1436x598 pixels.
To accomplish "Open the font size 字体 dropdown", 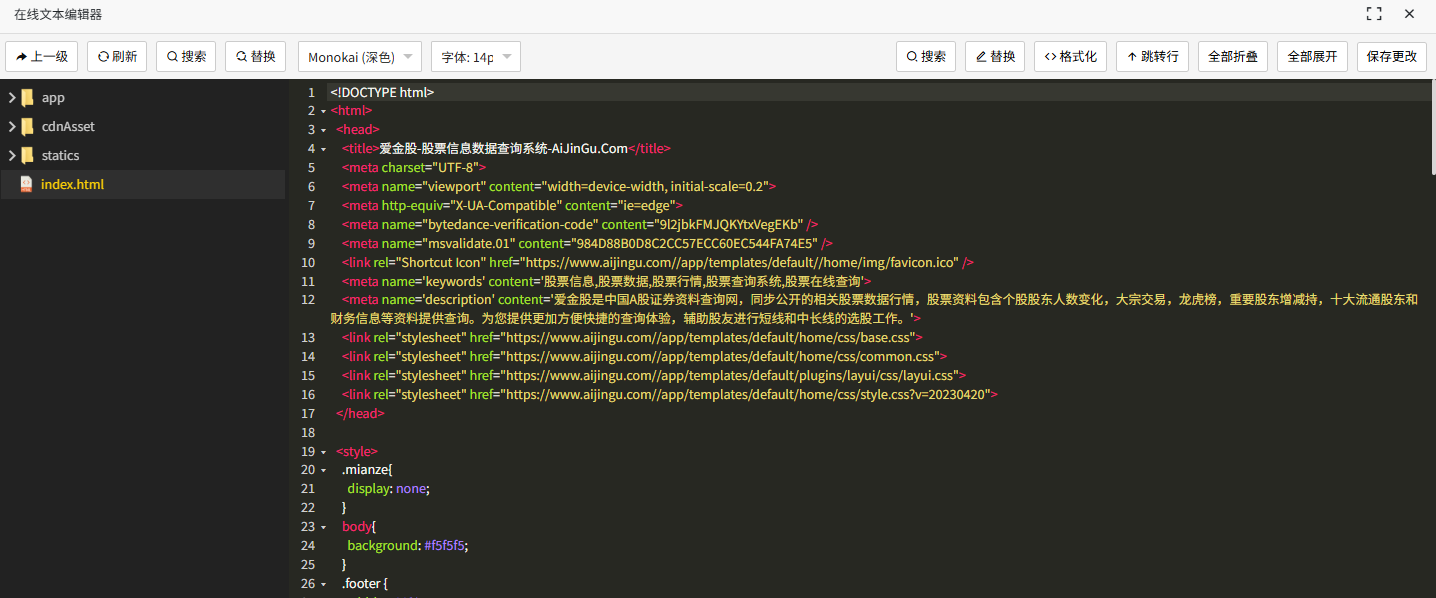I will [x=475, y=57].
